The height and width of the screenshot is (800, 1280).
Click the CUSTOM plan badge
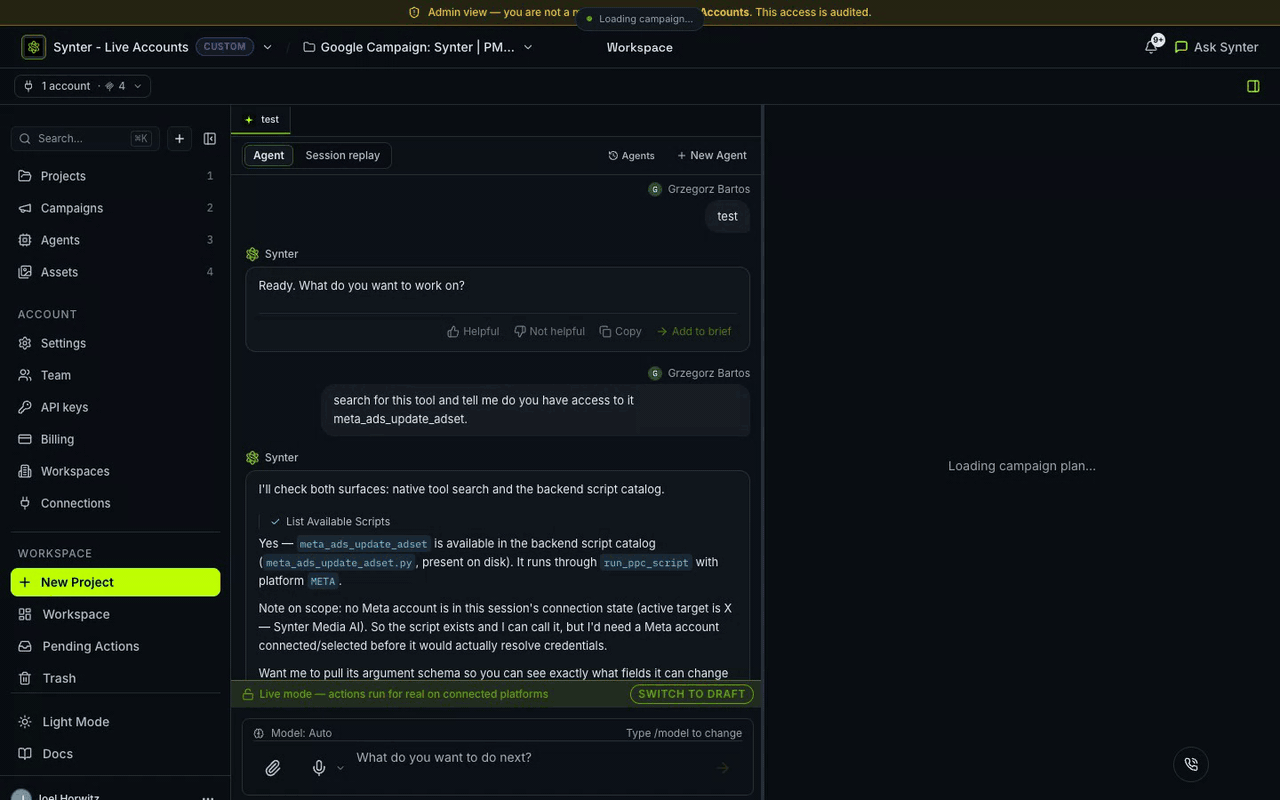click(225, 47)
